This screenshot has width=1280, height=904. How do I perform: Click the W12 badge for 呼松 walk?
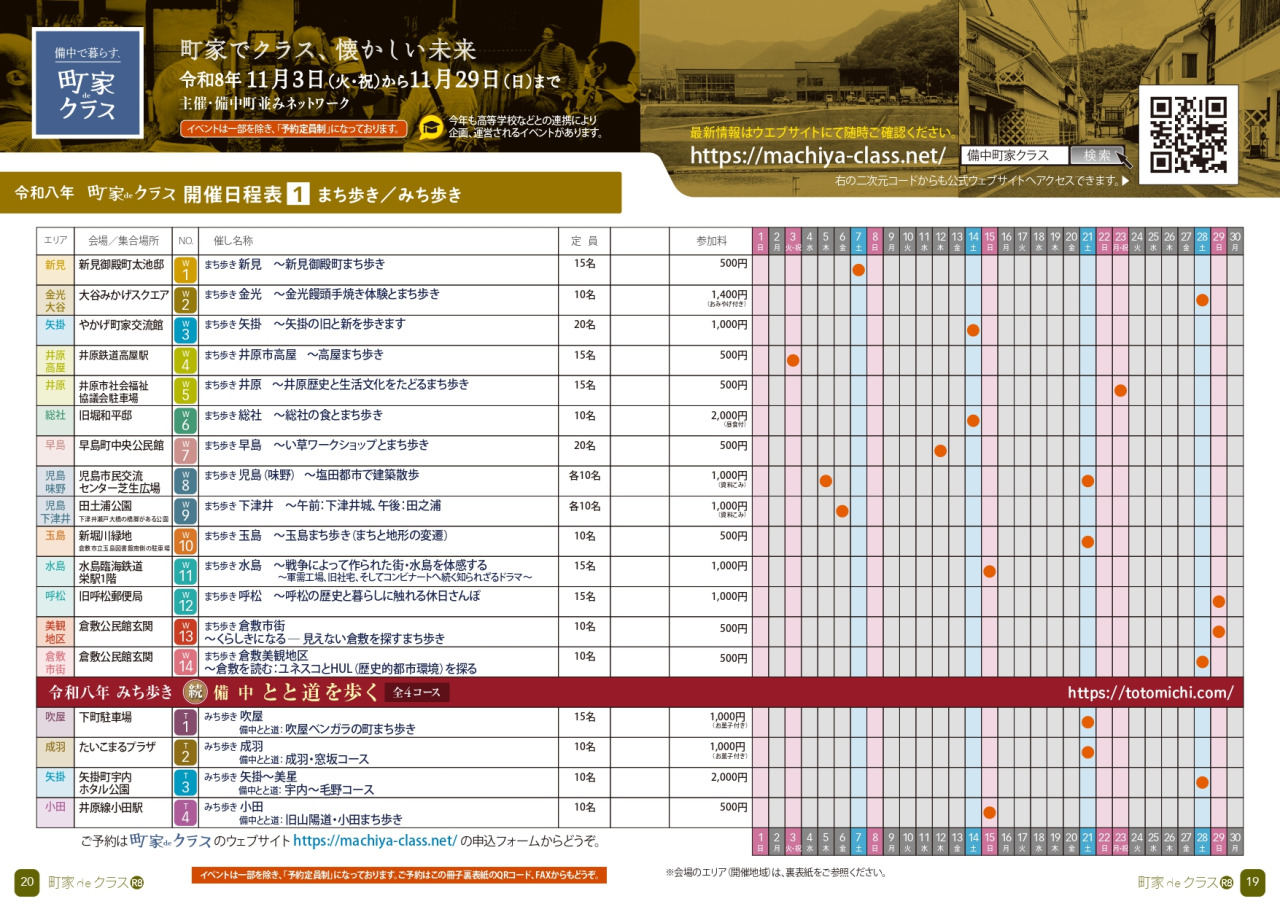pos(185,601)
